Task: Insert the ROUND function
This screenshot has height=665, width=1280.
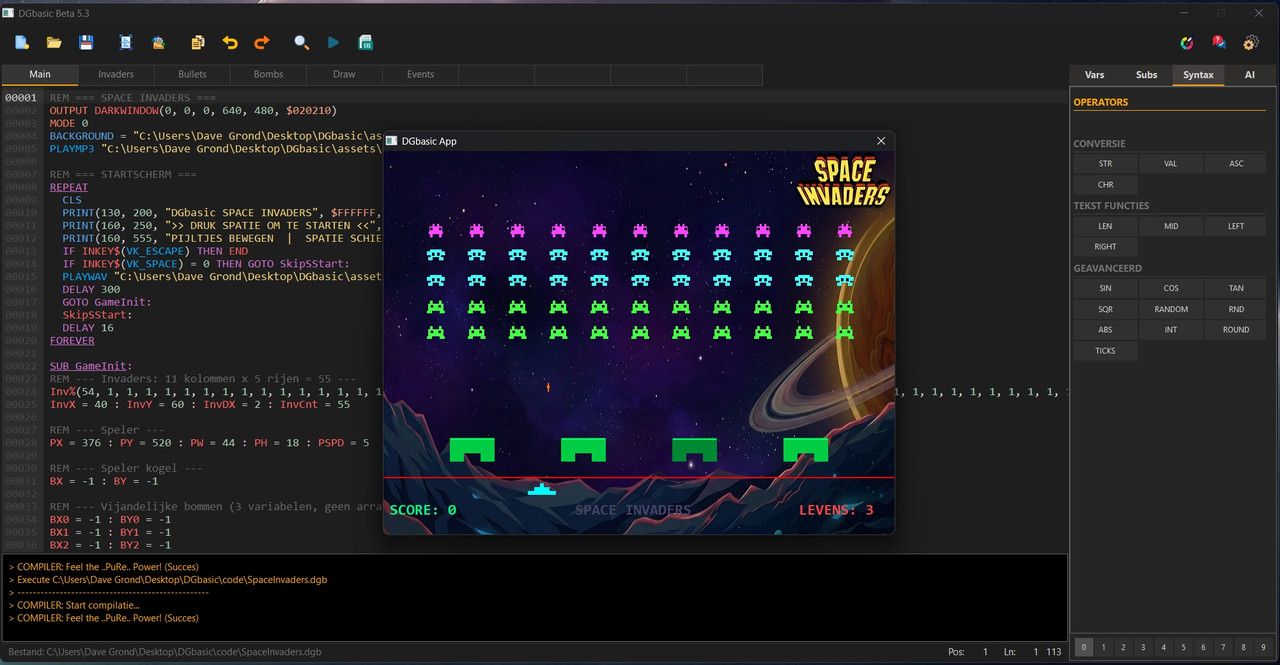Action: [1236, 330]
